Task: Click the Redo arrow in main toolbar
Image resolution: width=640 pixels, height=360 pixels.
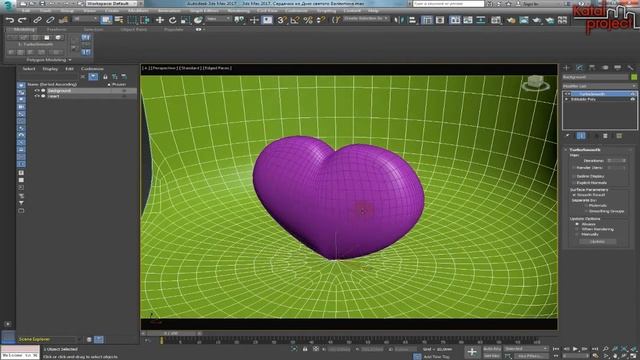Action: 22,20
